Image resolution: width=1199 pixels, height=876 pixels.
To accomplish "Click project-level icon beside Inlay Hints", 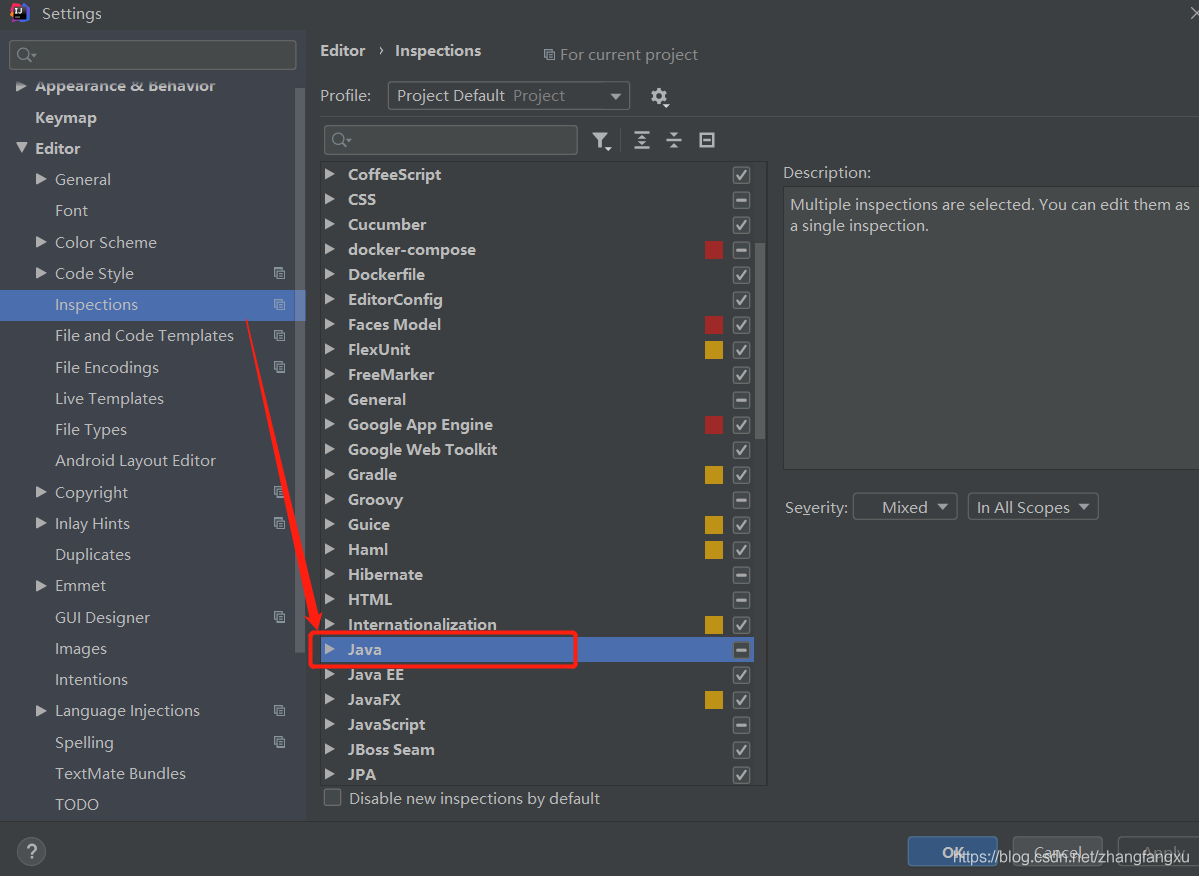I will coord(280,524).
